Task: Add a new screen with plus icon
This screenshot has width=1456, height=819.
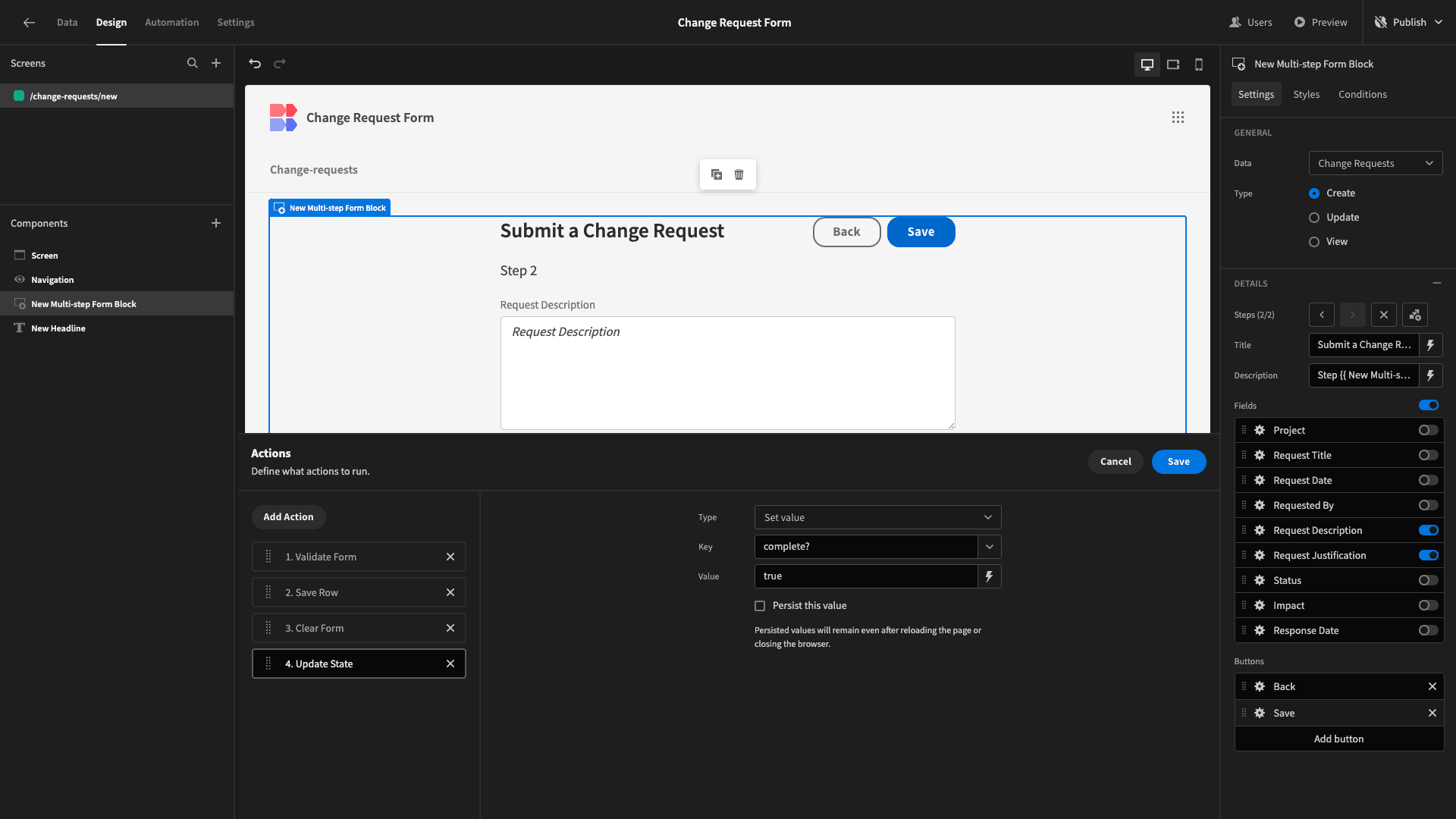Action: pos(216,64)
